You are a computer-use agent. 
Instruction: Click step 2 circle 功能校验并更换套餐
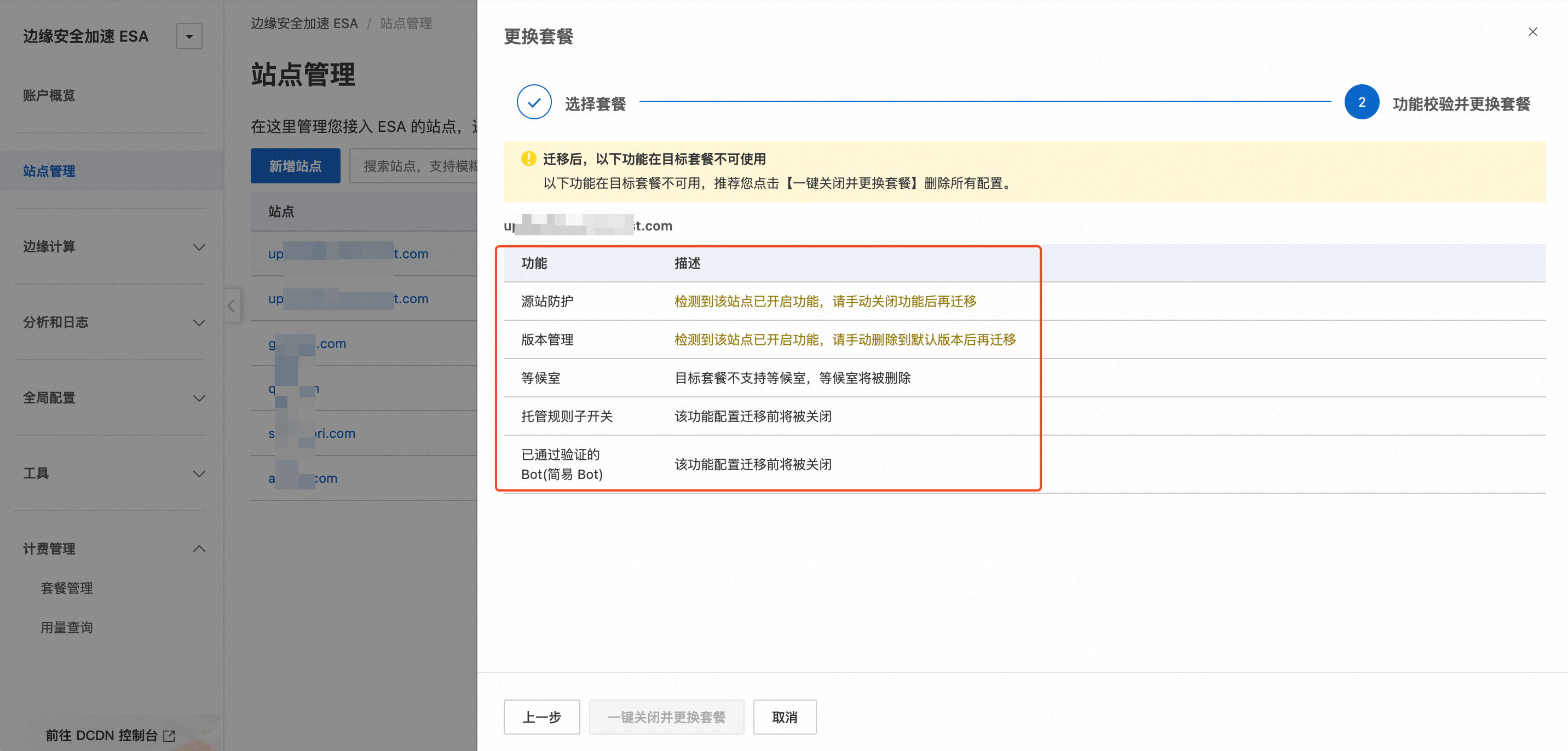tap(1361, 102)
